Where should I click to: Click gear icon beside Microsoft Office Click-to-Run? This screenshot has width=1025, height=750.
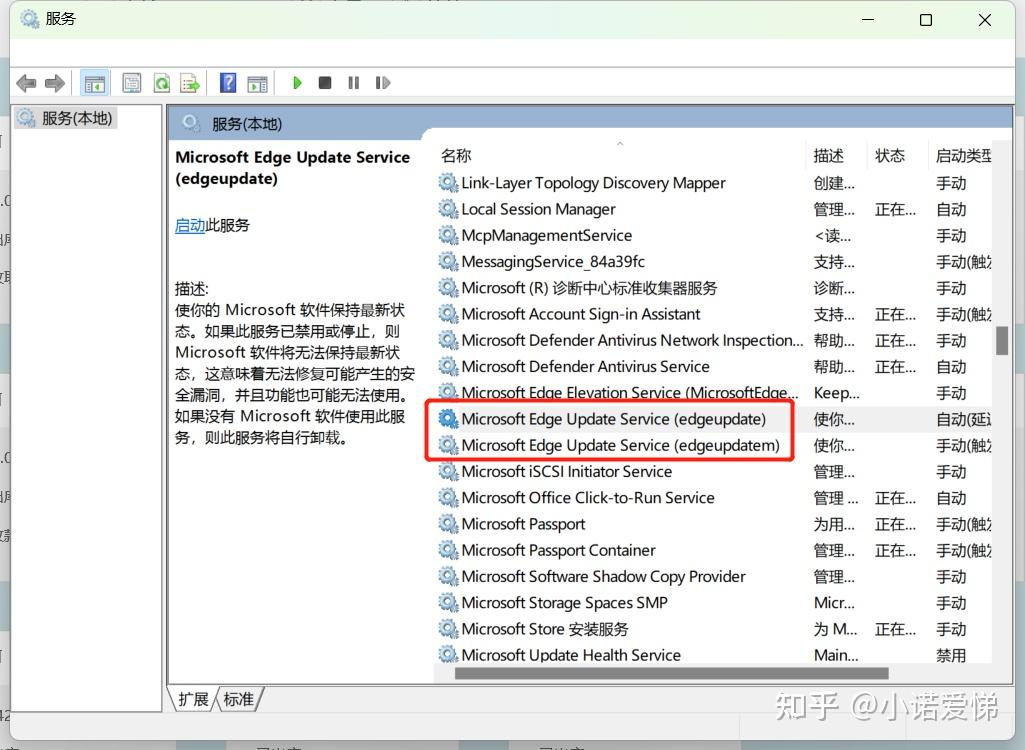coord(448,498)
